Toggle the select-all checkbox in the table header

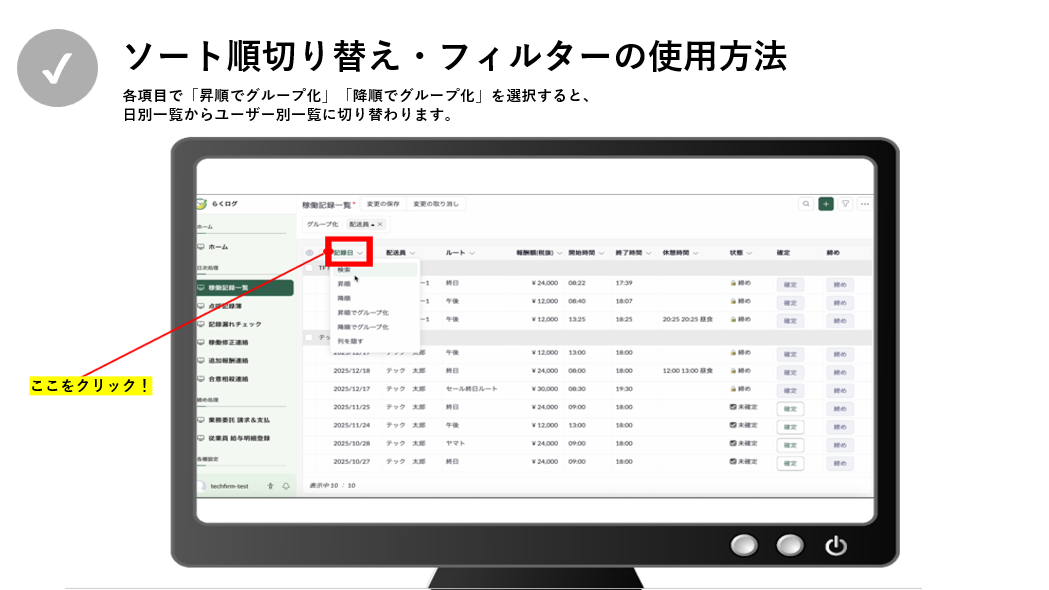[x=323, y=253]
